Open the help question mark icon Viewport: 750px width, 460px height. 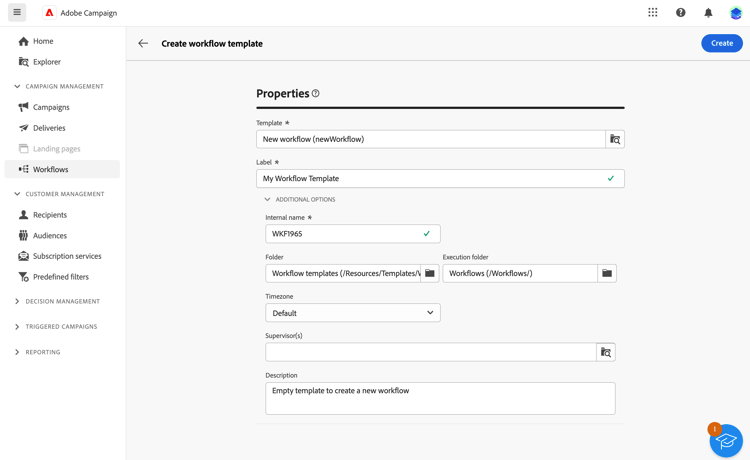[681, 13]
